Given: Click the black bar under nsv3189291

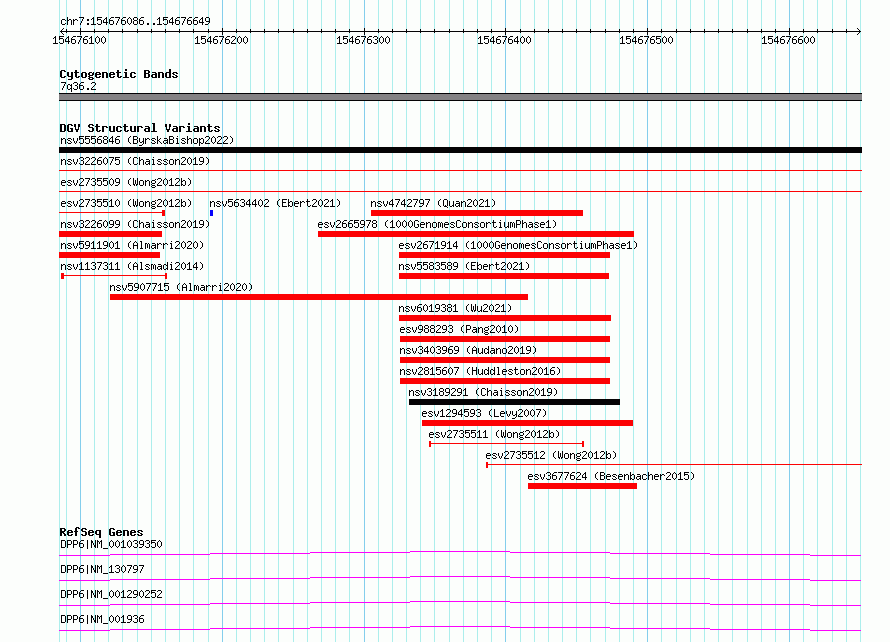Looking at the screenshot, I should click(x=514, y=402).
